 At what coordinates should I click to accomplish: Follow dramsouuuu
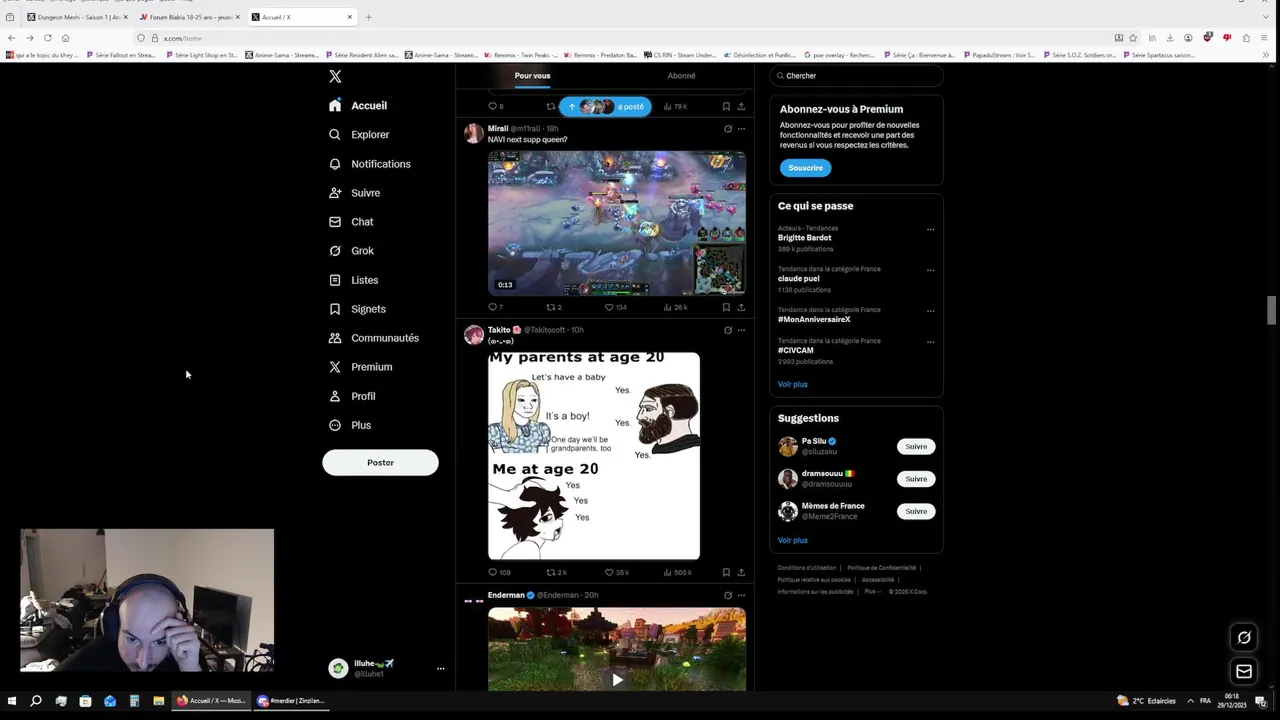click(x=916, y=479)
